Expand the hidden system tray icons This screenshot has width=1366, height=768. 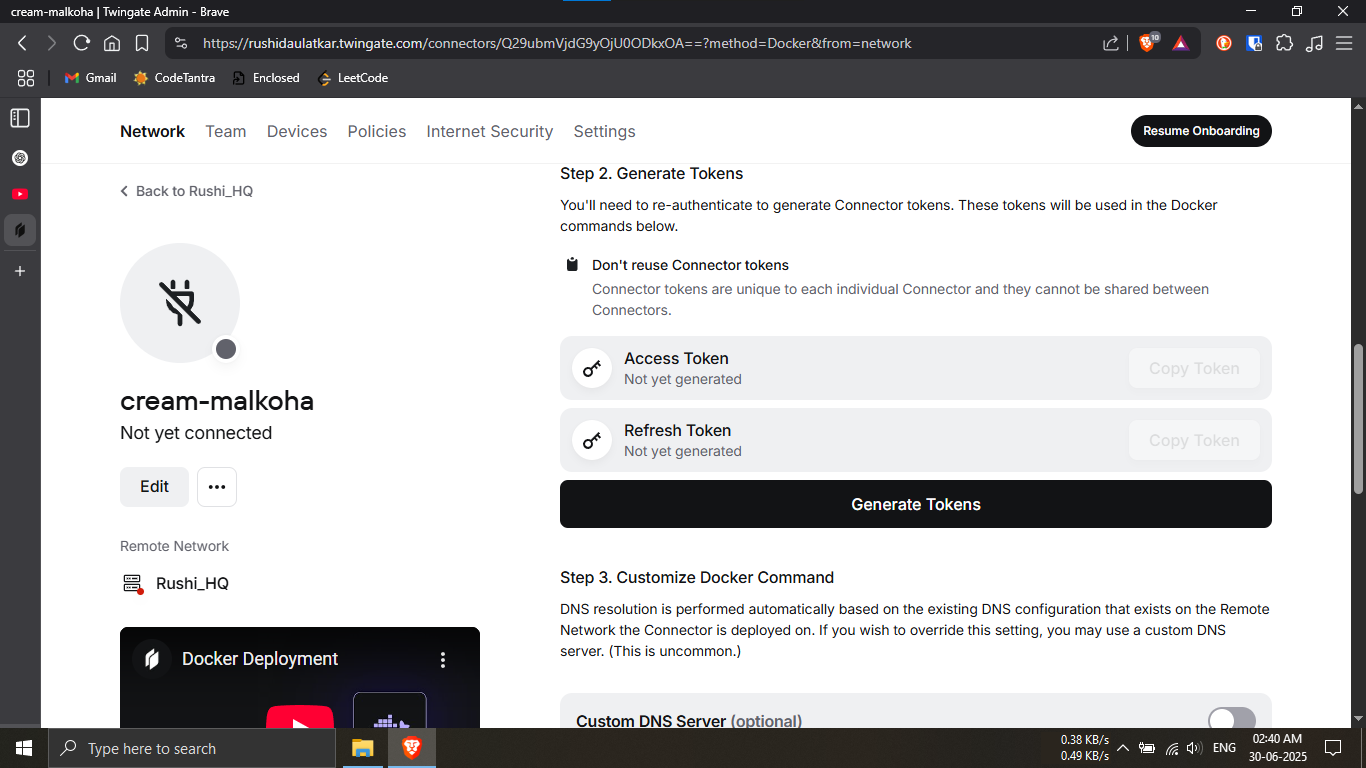pos(1122,748)
